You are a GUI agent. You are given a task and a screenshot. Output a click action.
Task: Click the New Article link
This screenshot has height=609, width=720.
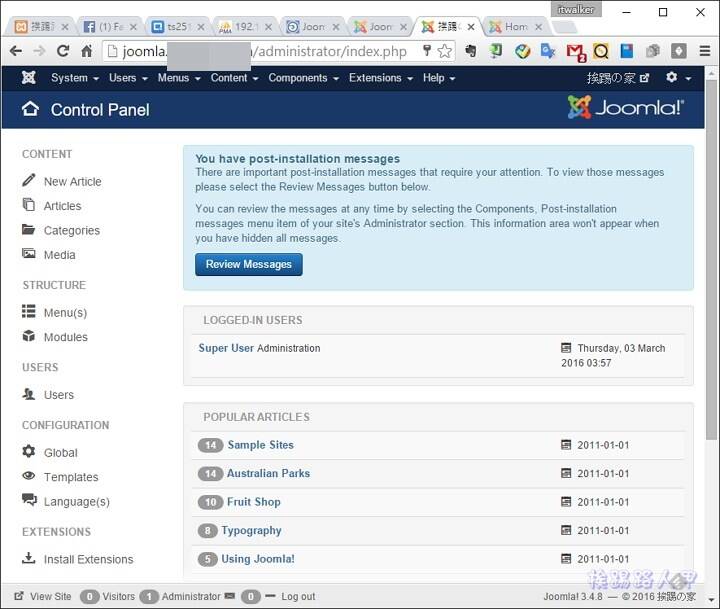click(73, 181)
